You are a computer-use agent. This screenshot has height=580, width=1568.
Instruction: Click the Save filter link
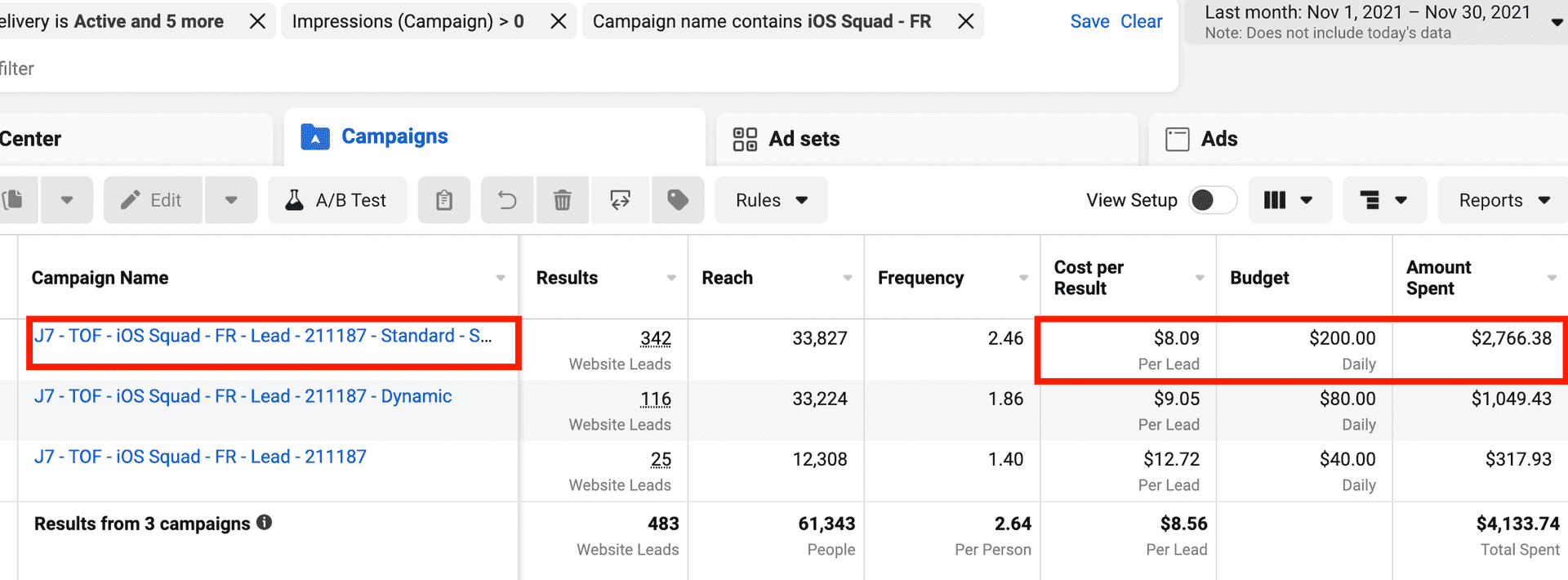[1089, 21]
